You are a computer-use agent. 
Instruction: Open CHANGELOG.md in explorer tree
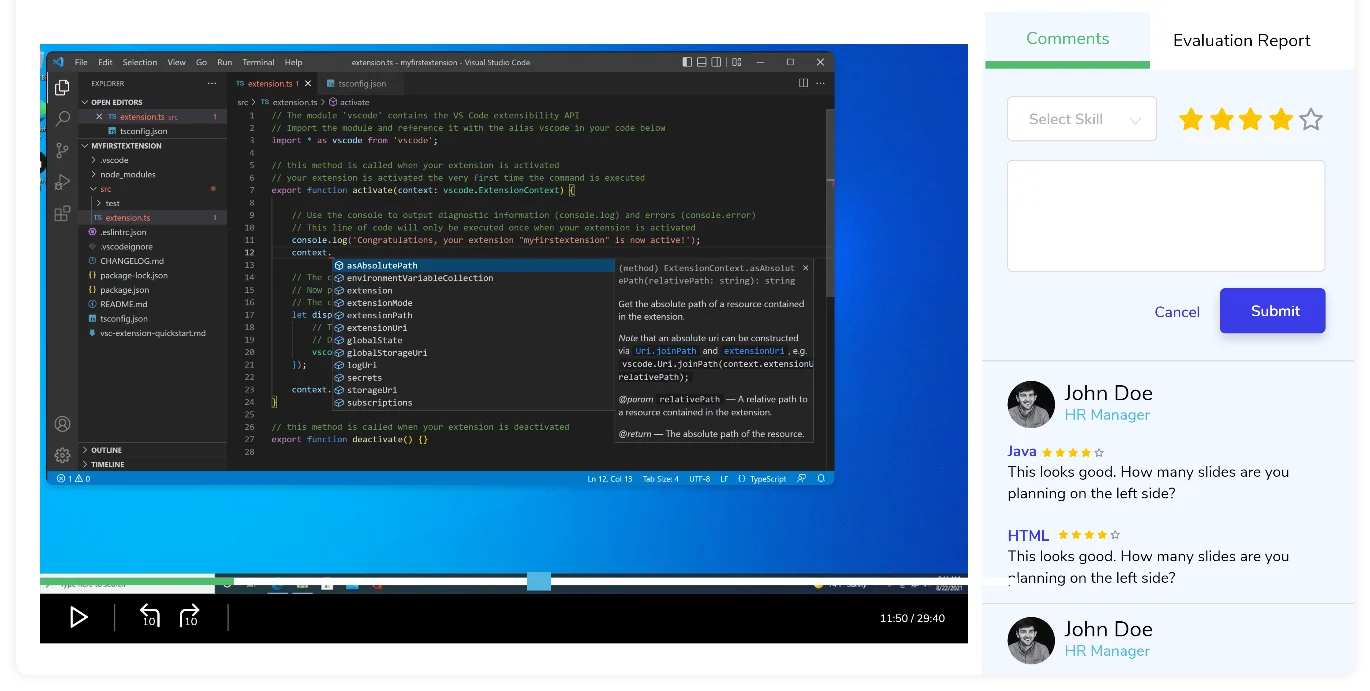[131, 261]
